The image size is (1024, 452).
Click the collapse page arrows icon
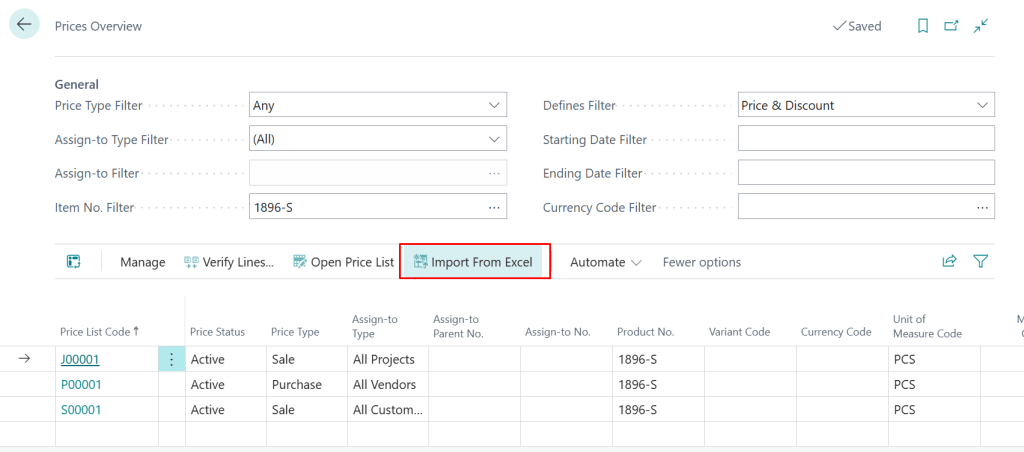point(981,26)
